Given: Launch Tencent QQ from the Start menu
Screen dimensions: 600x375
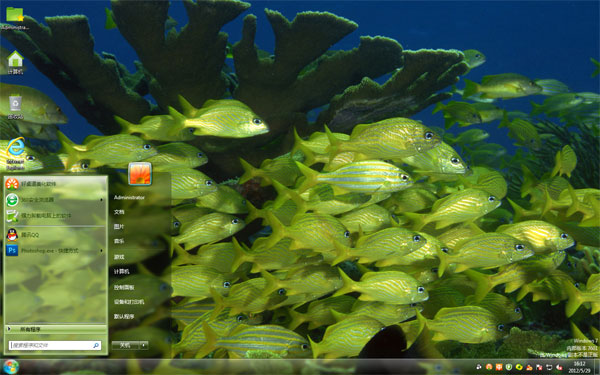Looking at the screenshot, I should [55, 235].
